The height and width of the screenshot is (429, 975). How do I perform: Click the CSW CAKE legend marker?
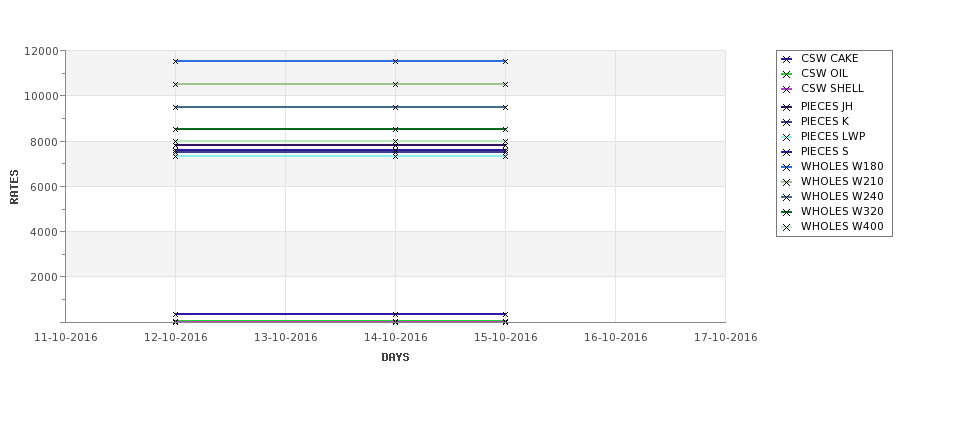pos(787,59)
